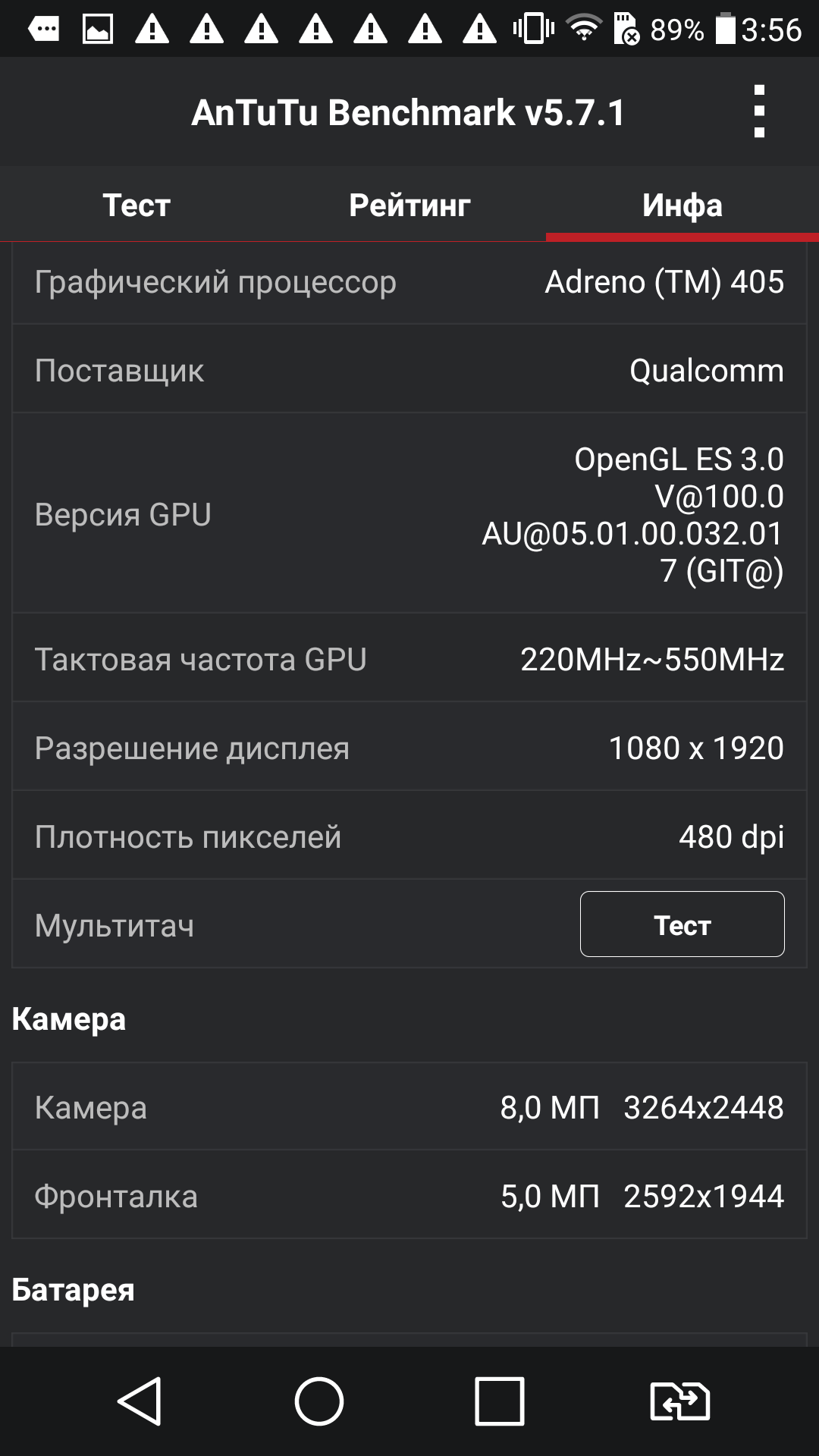
Task: Open the three-dot overflow menu
Action: coord(759,111)
